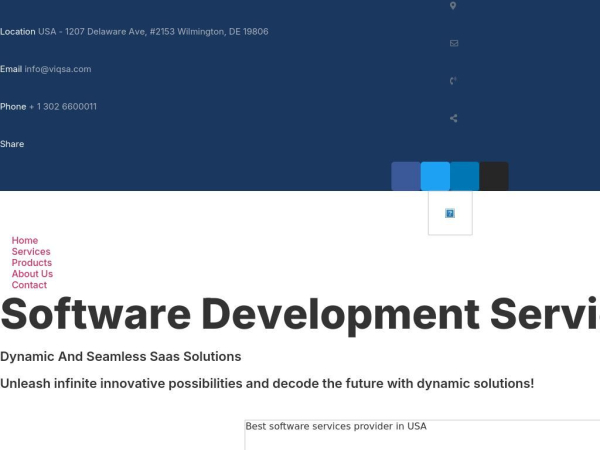The width and height of the screenshot is (600, 450).
Task: Click the Unleash infinite innovative possibilities text
Action: pyautogui.click(x=267, y=383)
